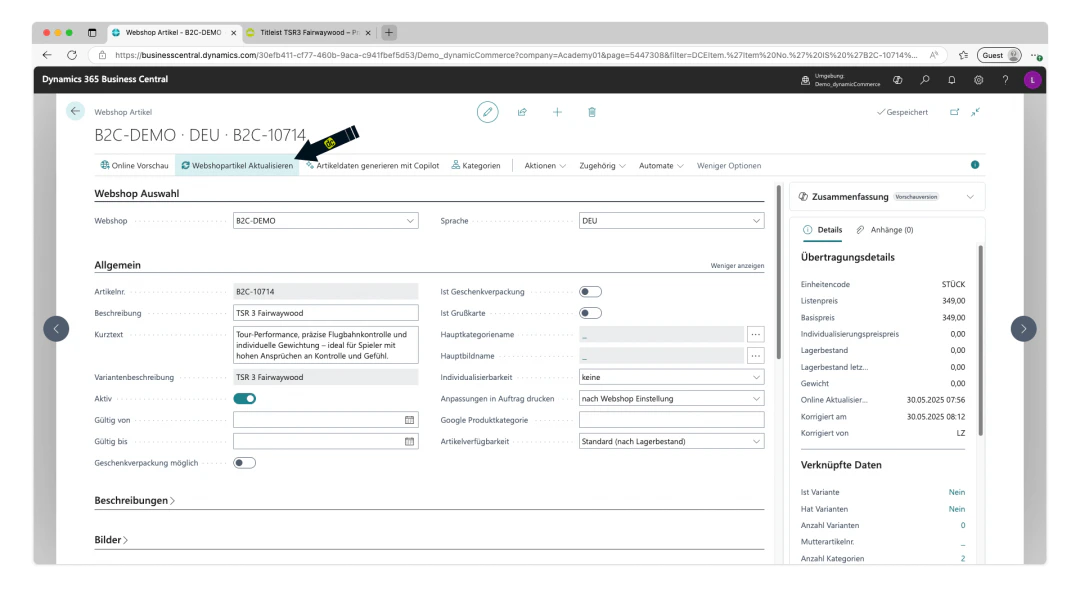Open the Zugehörig menu
Screen dimensions: 1080x608
tap(602, 166)
